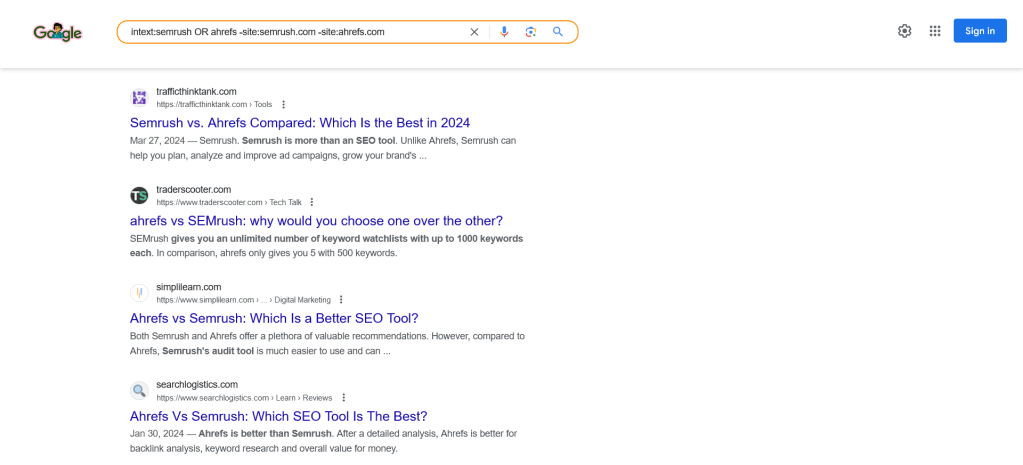The height and width of the screenshot is (465, 1023).
Task: Open 'Ahrefs vs Semrush: Which Is a Better SEO Tool?'
Action: [x=274, y=318]
